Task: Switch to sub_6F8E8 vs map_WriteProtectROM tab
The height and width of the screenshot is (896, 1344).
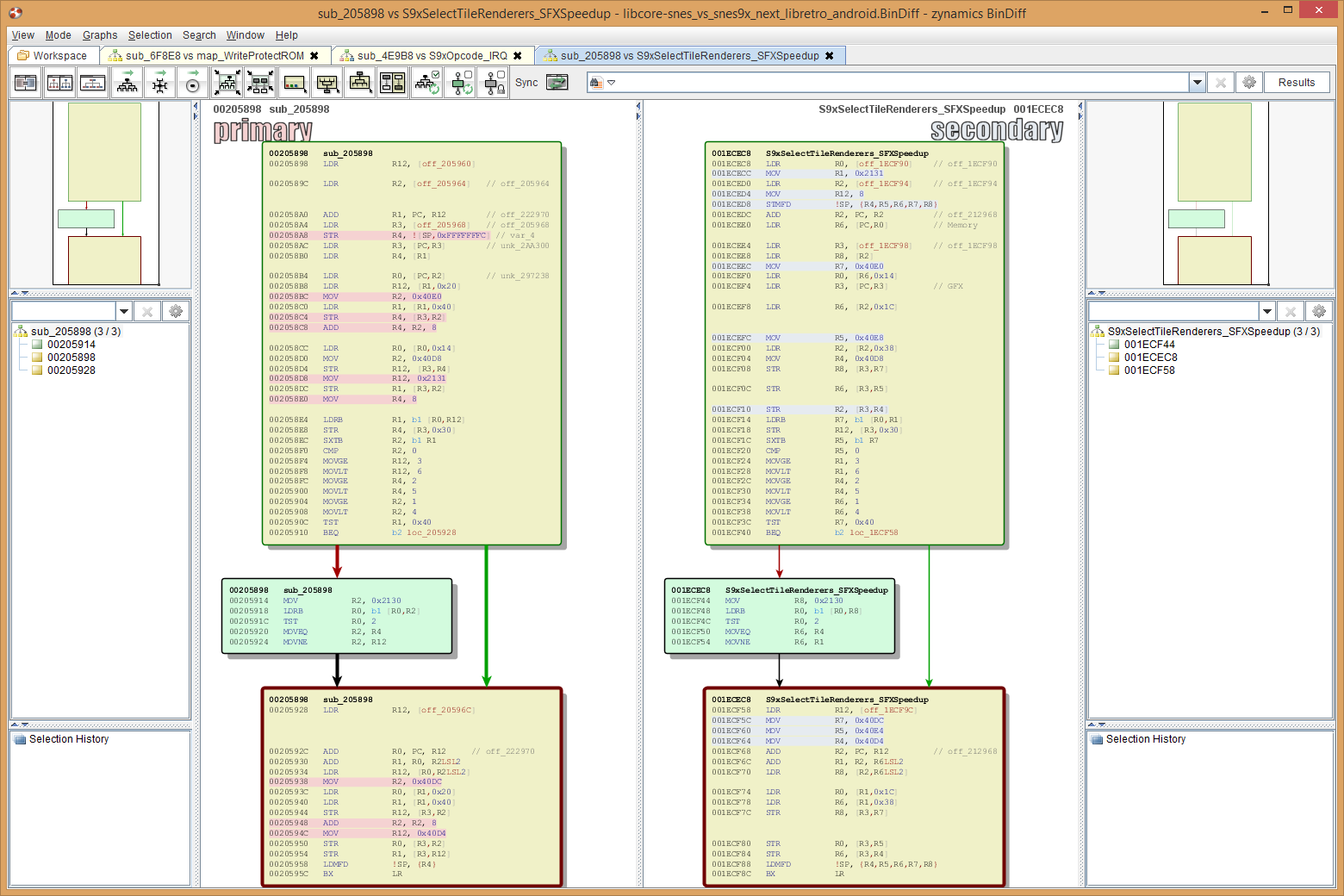Action: pyautogui.click(x=215, y=56)
